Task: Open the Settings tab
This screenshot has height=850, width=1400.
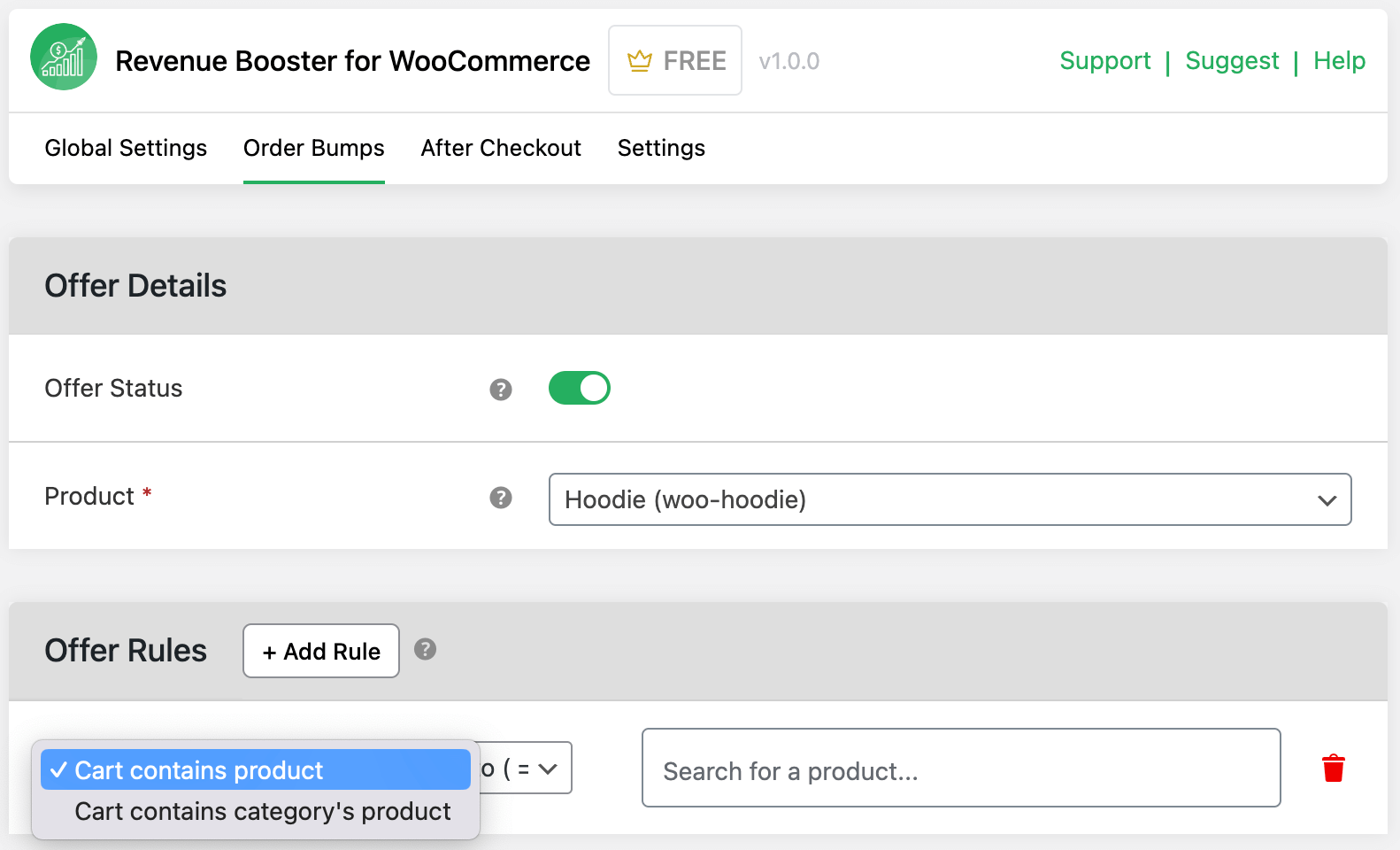Action: [x=661, y=148]
